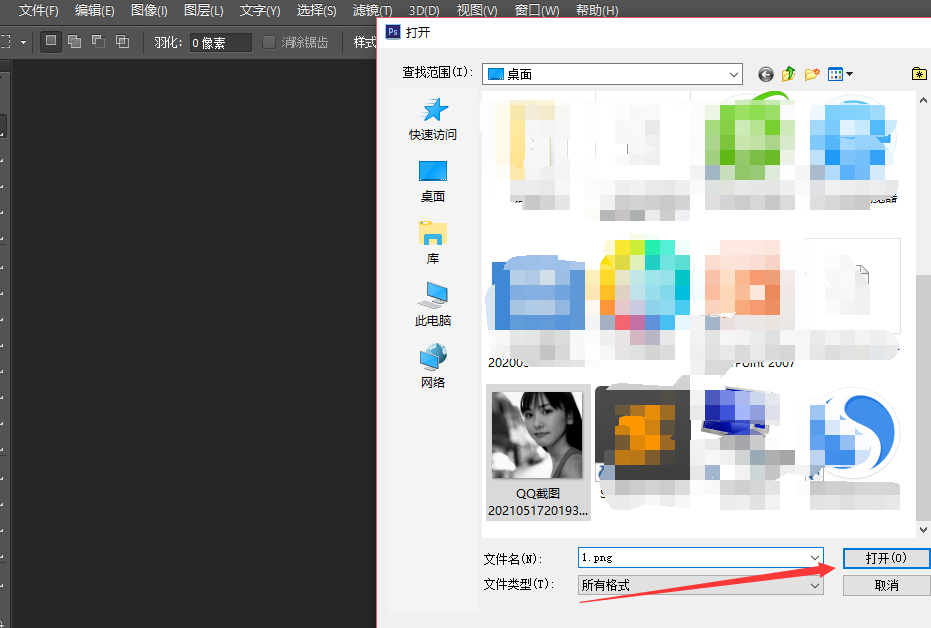
Task: Click the 羽化 feather value field
Action: 220,43
